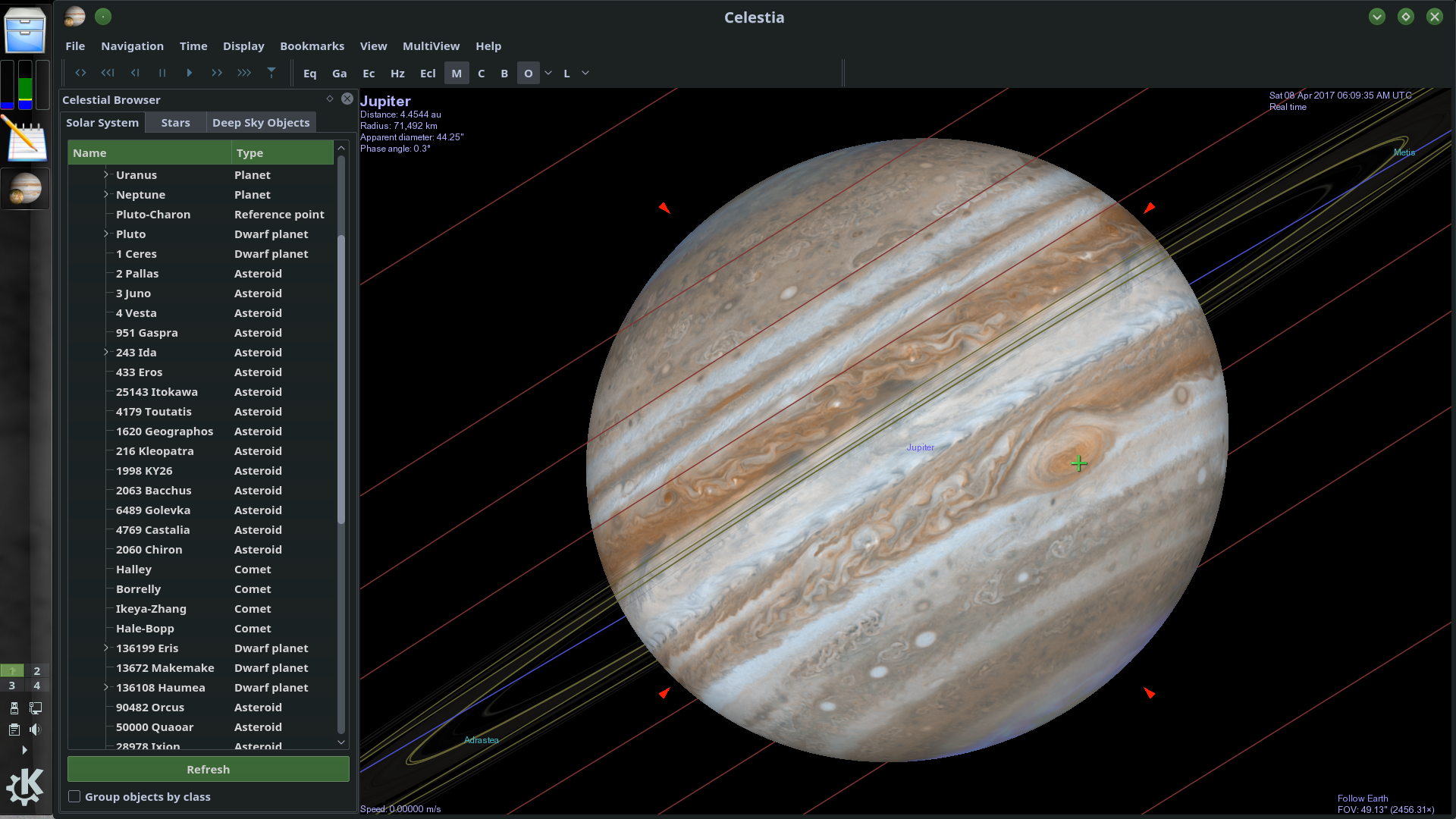
Task: Expand the Neptune tree row
Action: point(106,195)
